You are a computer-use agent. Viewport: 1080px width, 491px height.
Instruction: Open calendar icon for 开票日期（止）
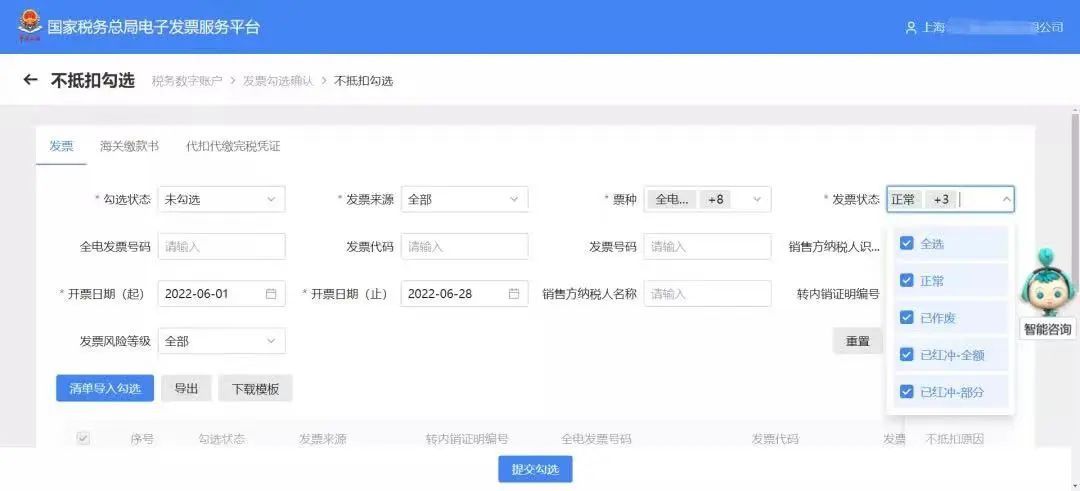(514, 294)
